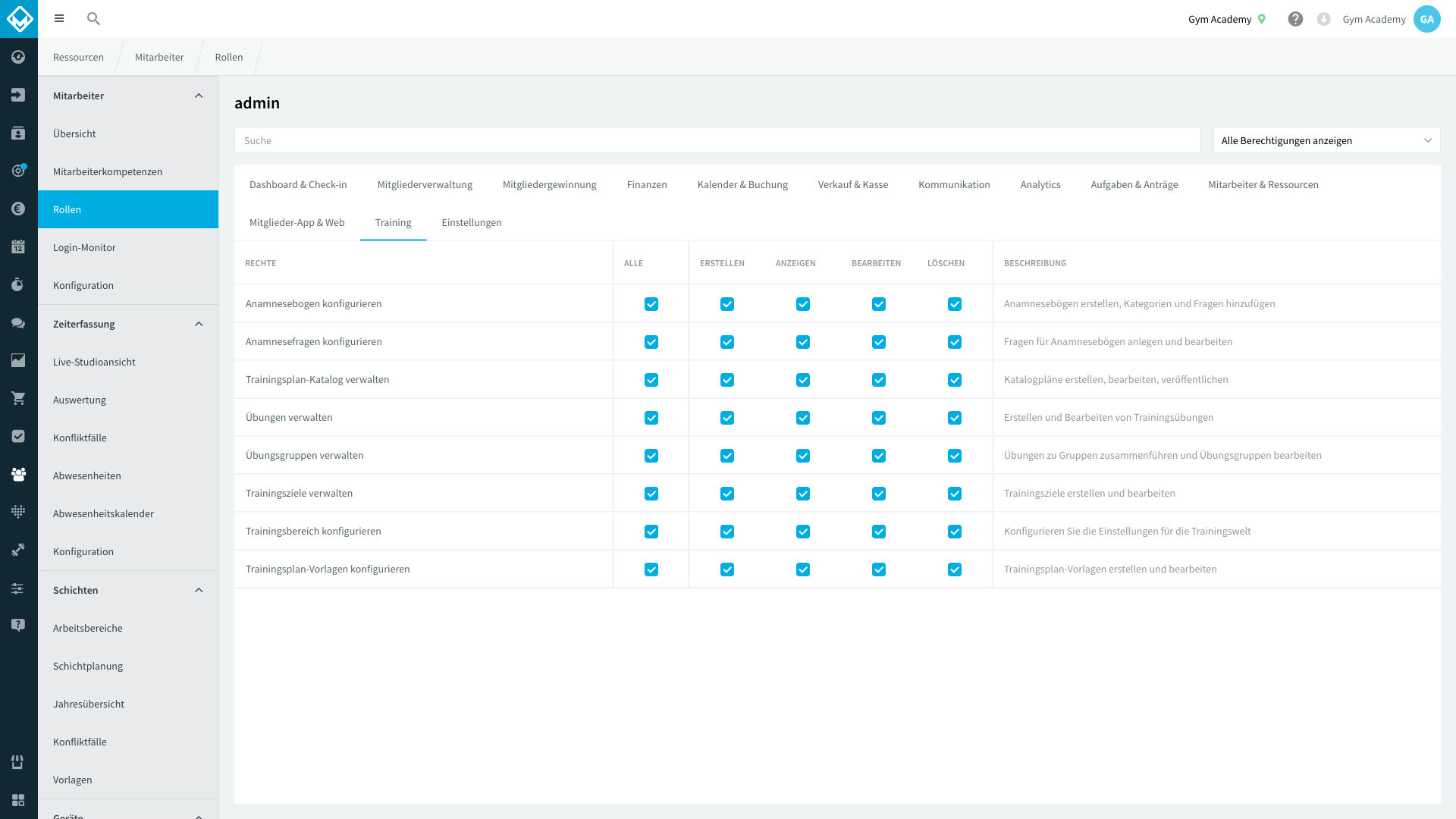Open the analytics chart sidebar icon
The width and height of the screenshot is (1456, 819).
point(18,361)
